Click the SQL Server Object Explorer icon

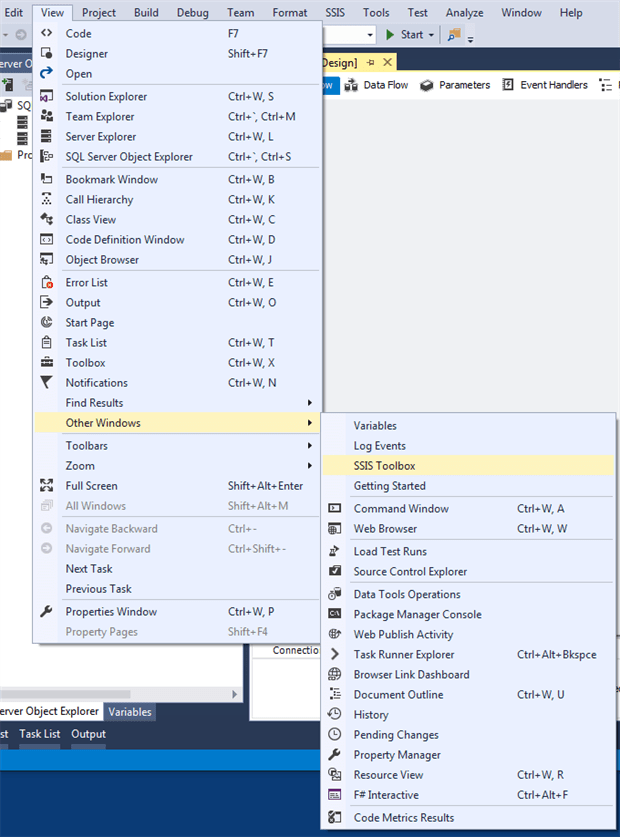tap(46, 156)
